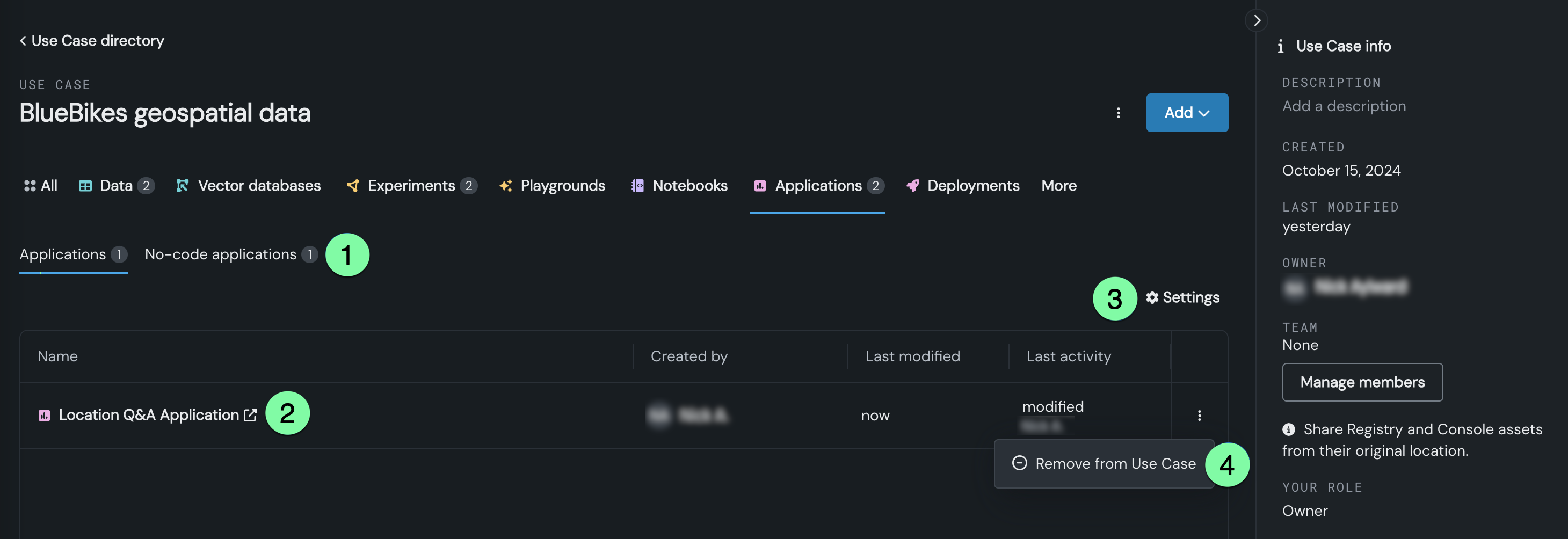Click the minus-circle icon in Remove from Use Case
The height and width of the screenshot is (539, 1568).
tap(1019, 463)
